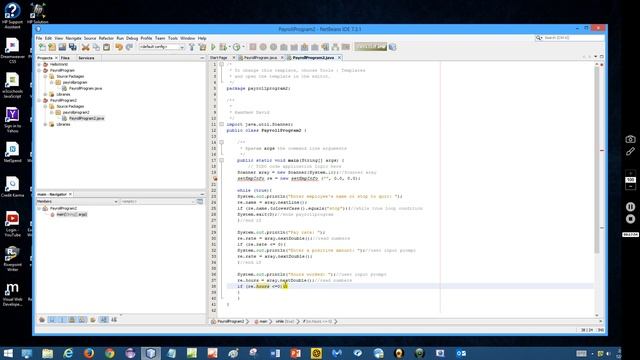Click the recorder camera snapshot icon
The width and height of the screenshot is (640, 360).
point(630,139)
